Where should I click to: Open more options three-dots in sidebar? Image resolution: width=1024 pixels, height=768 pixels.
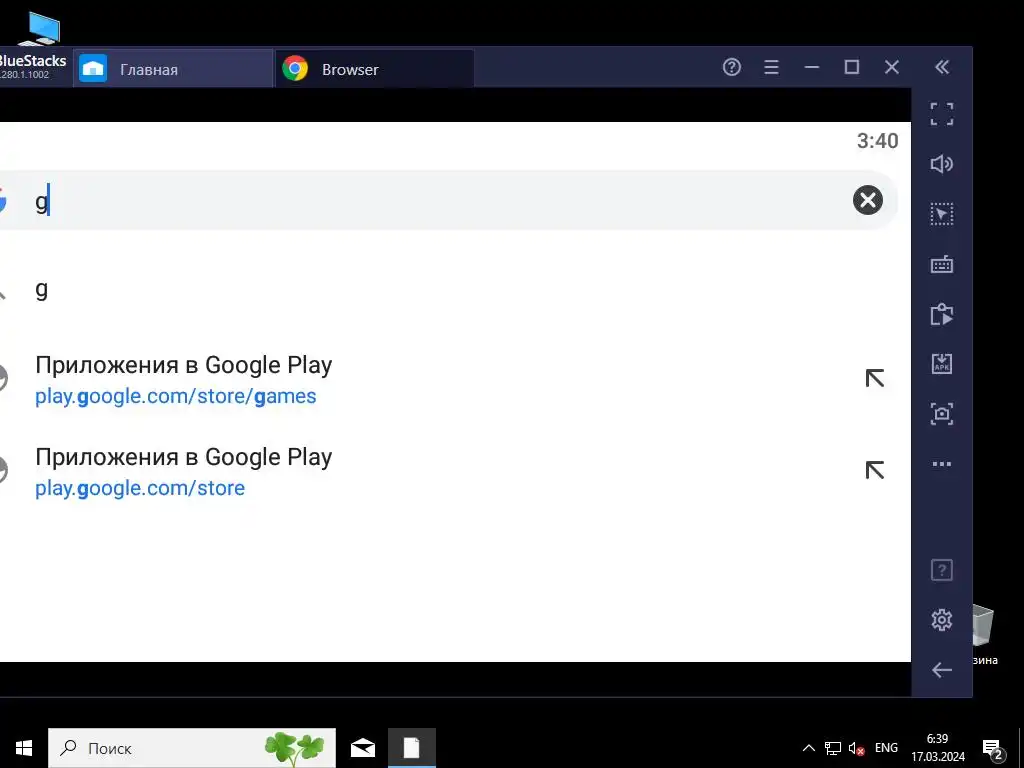click(942, 464)
